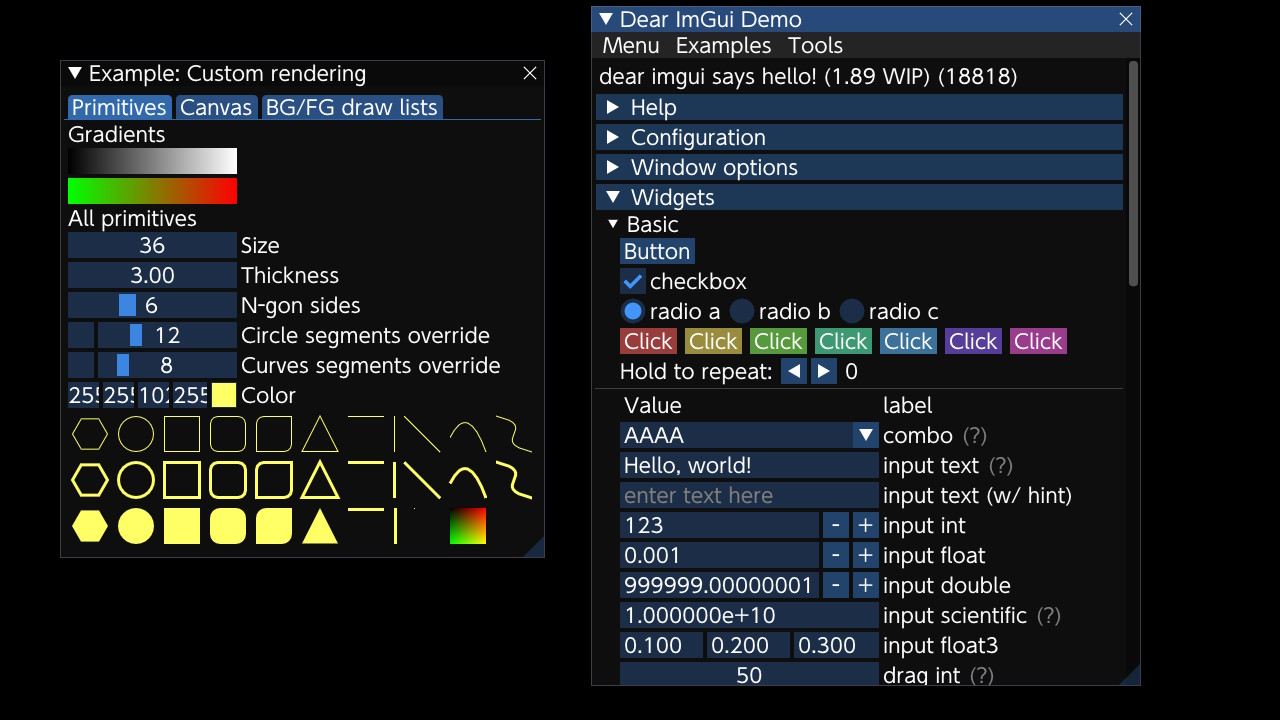The image size is (1280, 720).
Task: Click the Hello, world! input text field
Action: coord(749,465)
